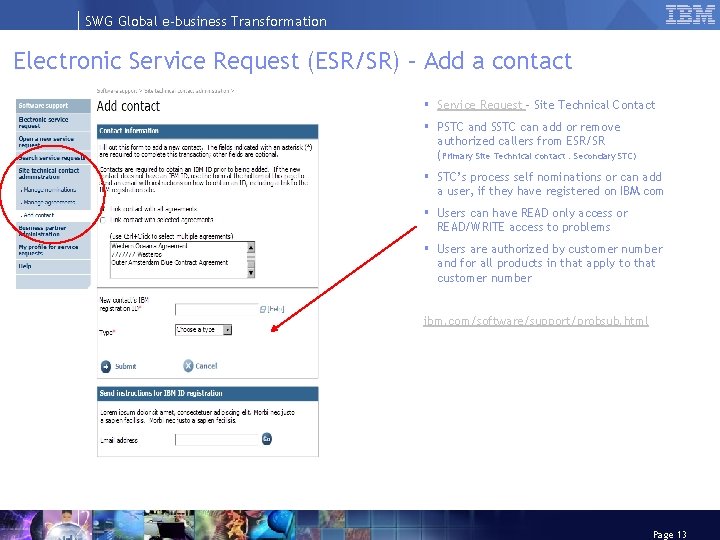
Task: Click the X icon next to Cancel
Action: [188, 366]
